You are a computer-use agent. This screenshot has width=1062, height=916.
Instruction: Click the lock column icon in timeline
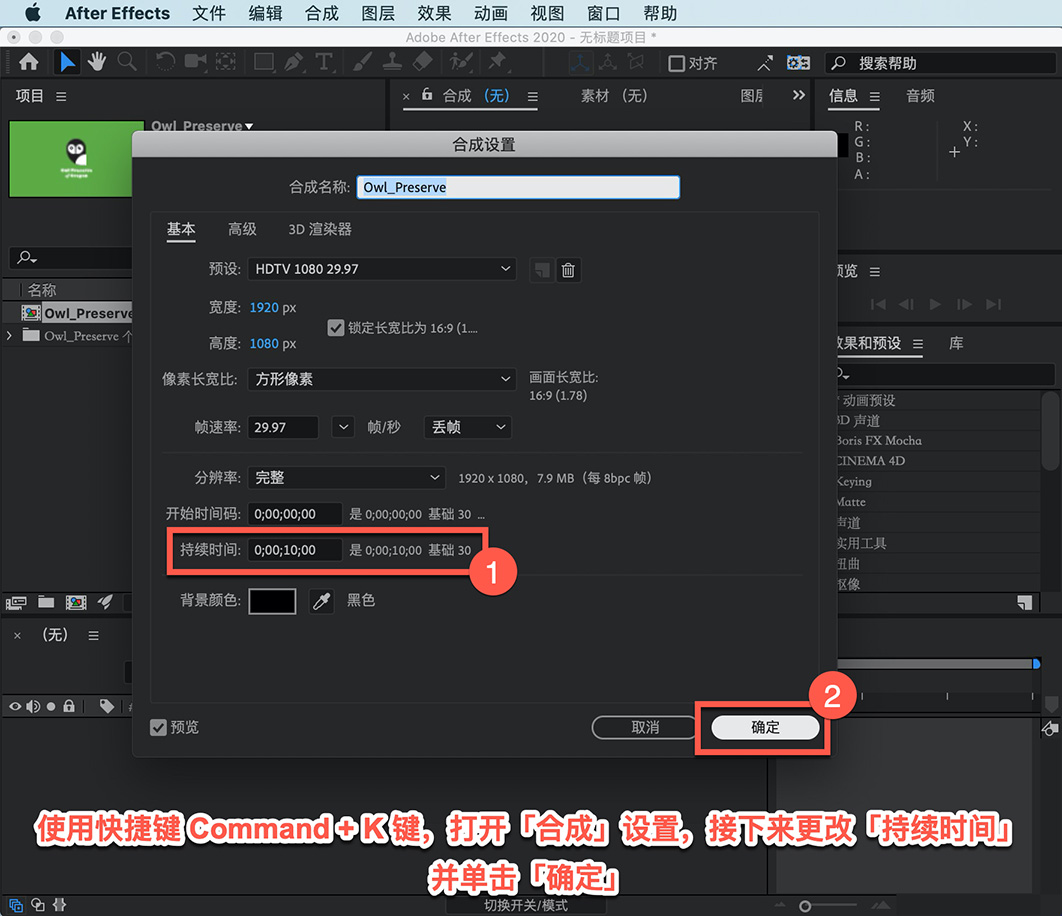(68, 706)
